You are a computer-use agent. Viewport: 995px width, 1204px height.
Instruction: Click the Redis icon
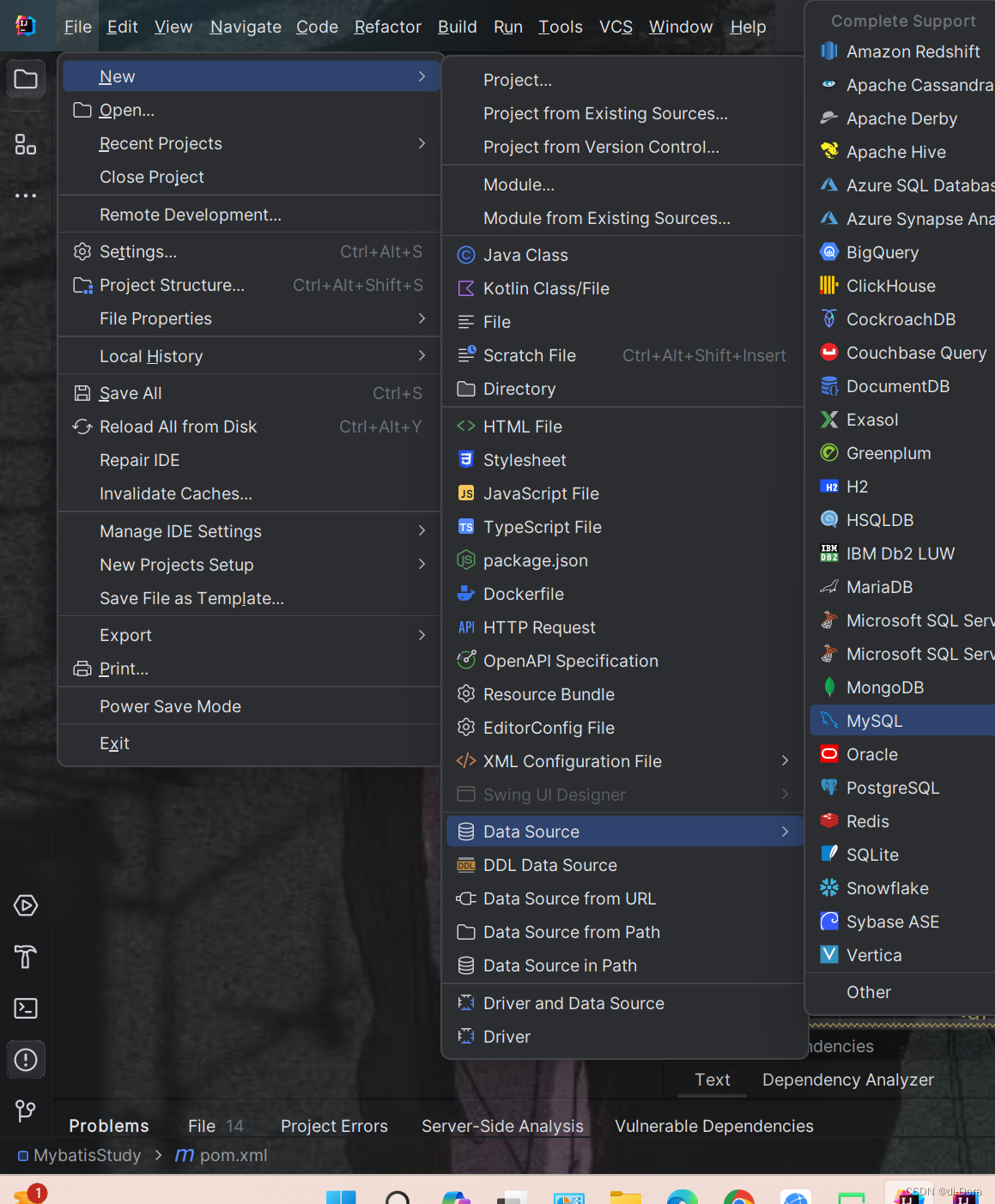tap(829, 821)
